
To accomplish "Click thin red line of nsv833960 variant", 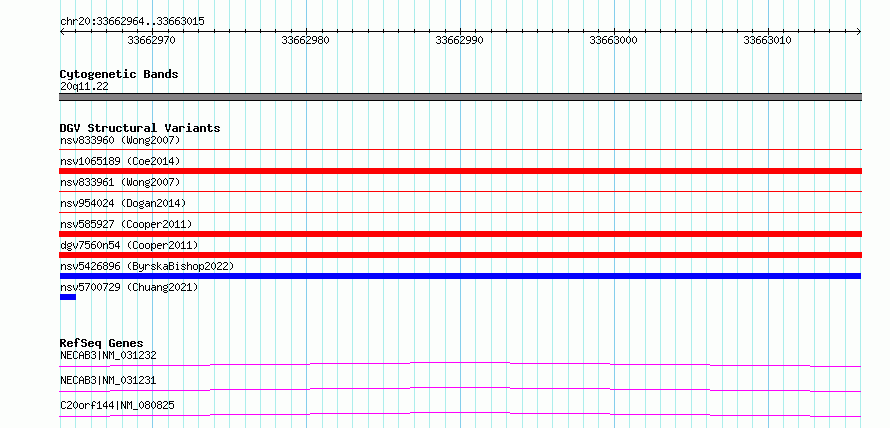I will [x=460, y=150].
